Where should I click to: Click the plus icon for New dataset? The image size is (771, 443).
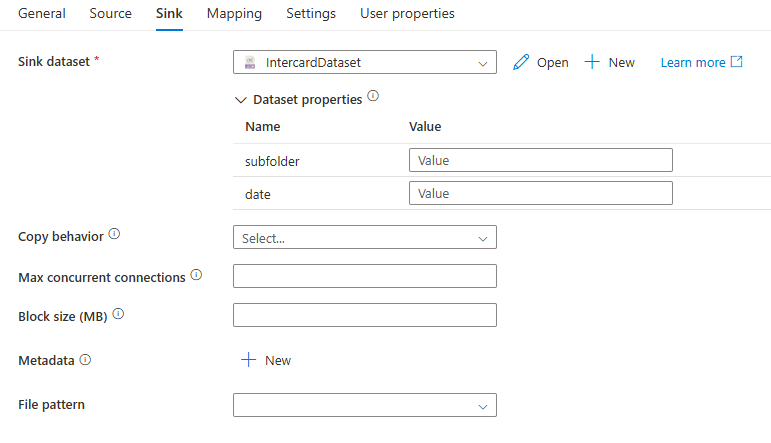592,62
